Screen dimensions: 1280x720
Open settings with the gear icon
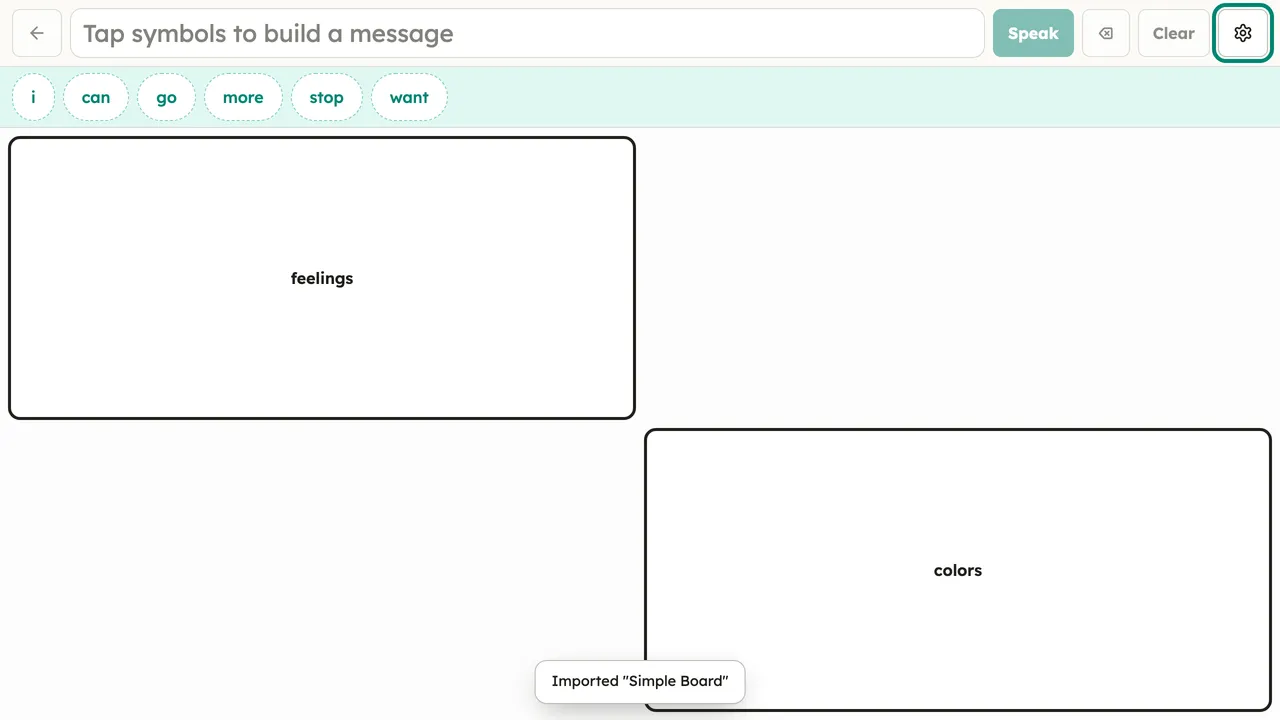[x=1243, y=33]
